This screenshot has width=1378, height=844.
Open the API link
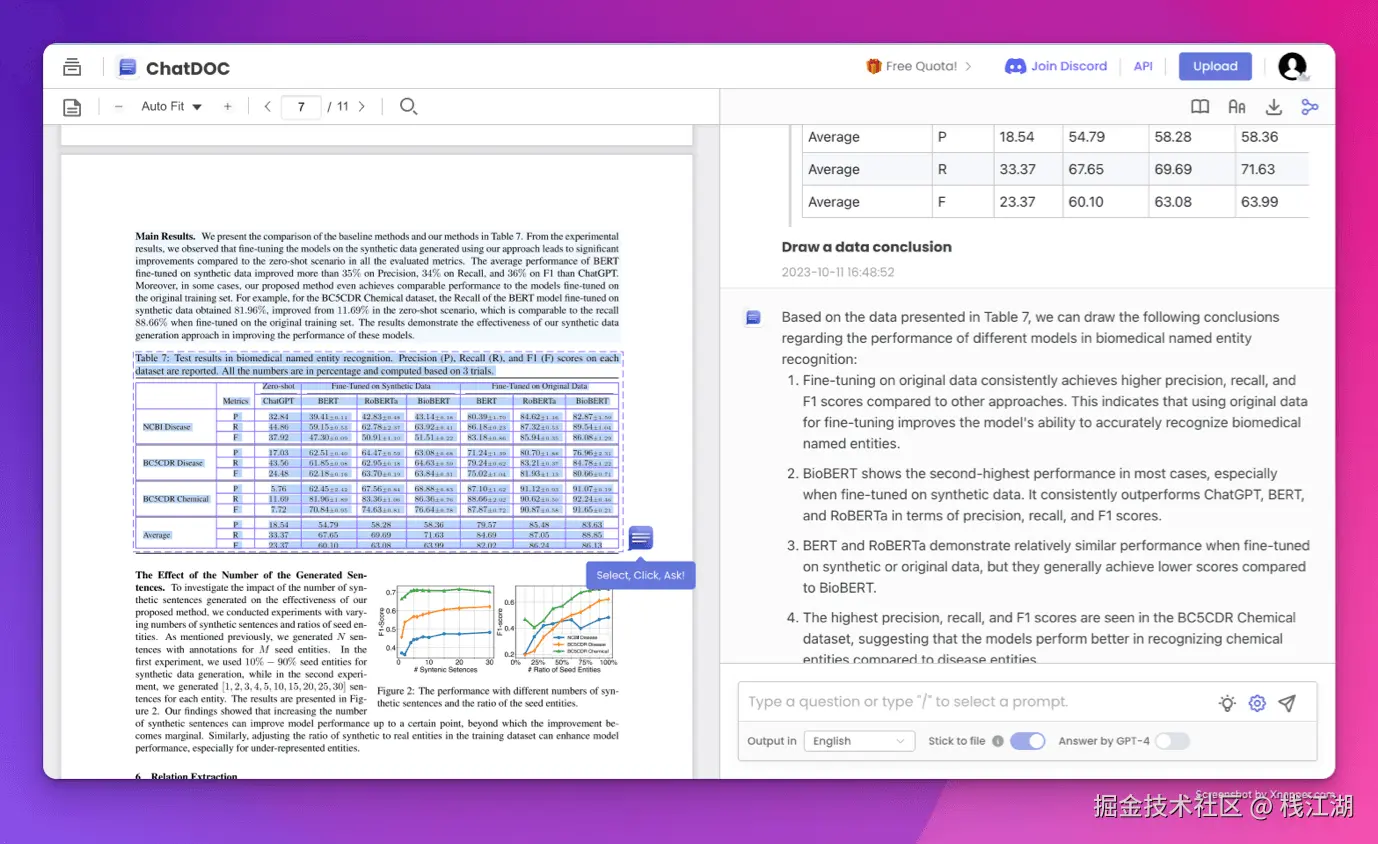1143,66
